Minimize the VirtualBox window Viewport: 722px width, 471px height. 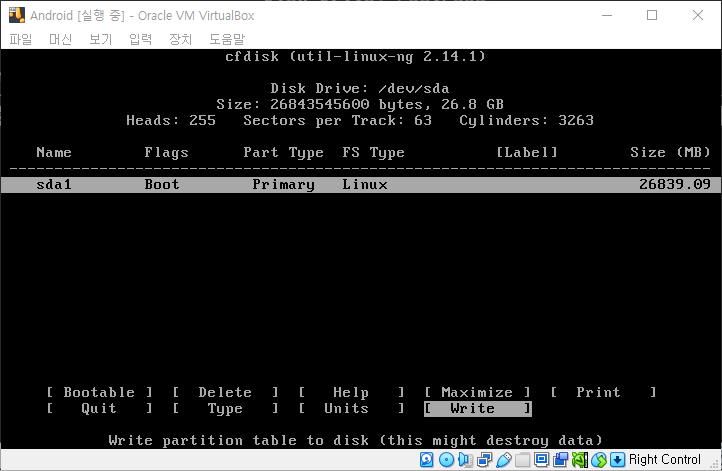click(x=607, y=15)
